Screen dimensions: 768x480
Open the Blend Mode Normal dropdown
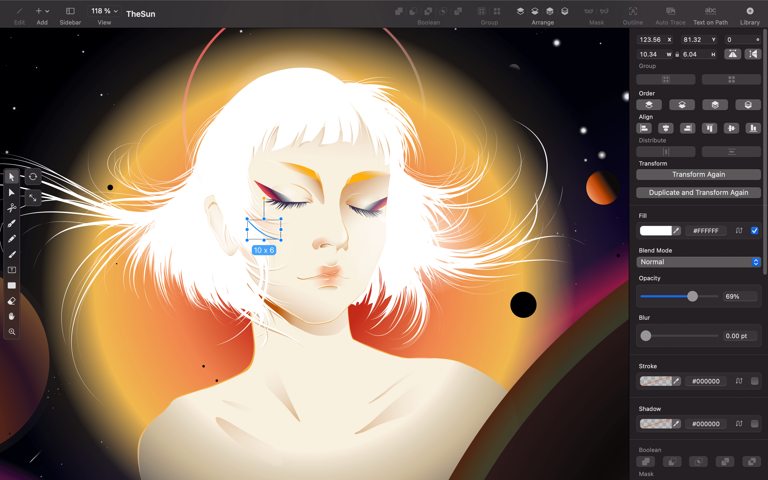[x=698, y=262]
